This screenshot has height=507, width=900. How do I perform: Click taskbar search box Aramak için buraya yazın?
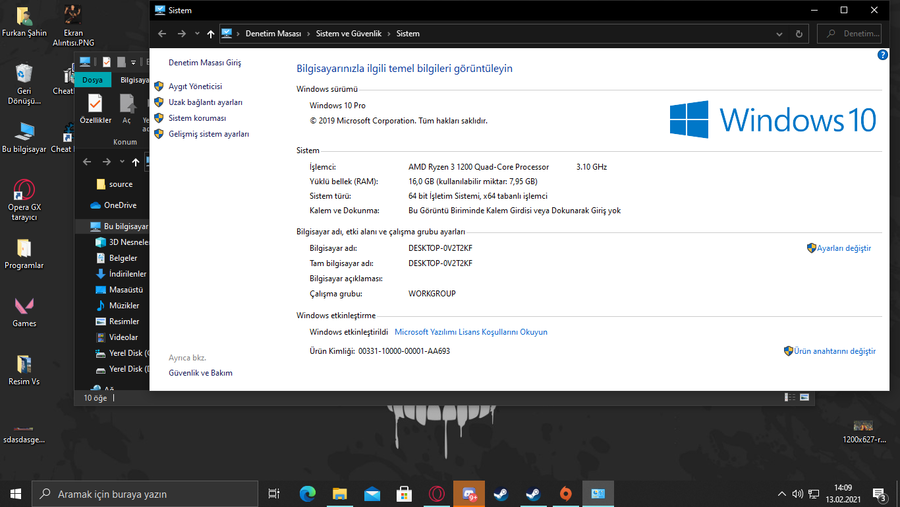point(145,494)
